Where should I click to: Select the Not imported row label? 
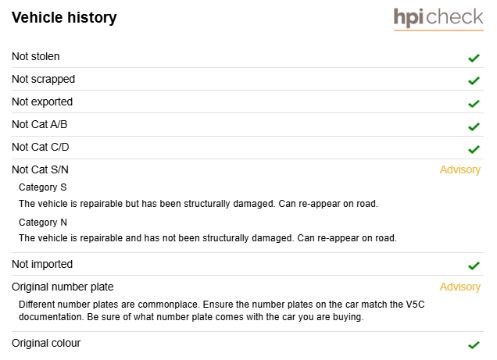pos(42,264)
